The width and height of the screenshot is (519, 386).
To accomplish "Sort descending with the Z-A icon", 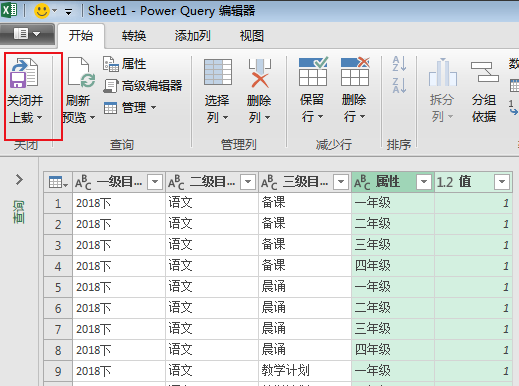I will point(399,85).
